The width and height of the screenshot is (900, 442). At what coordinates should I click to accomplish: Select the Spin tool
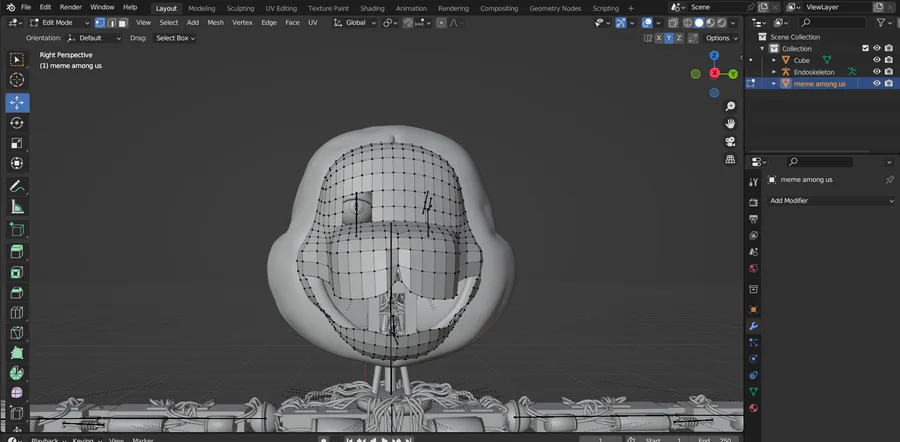17,373
